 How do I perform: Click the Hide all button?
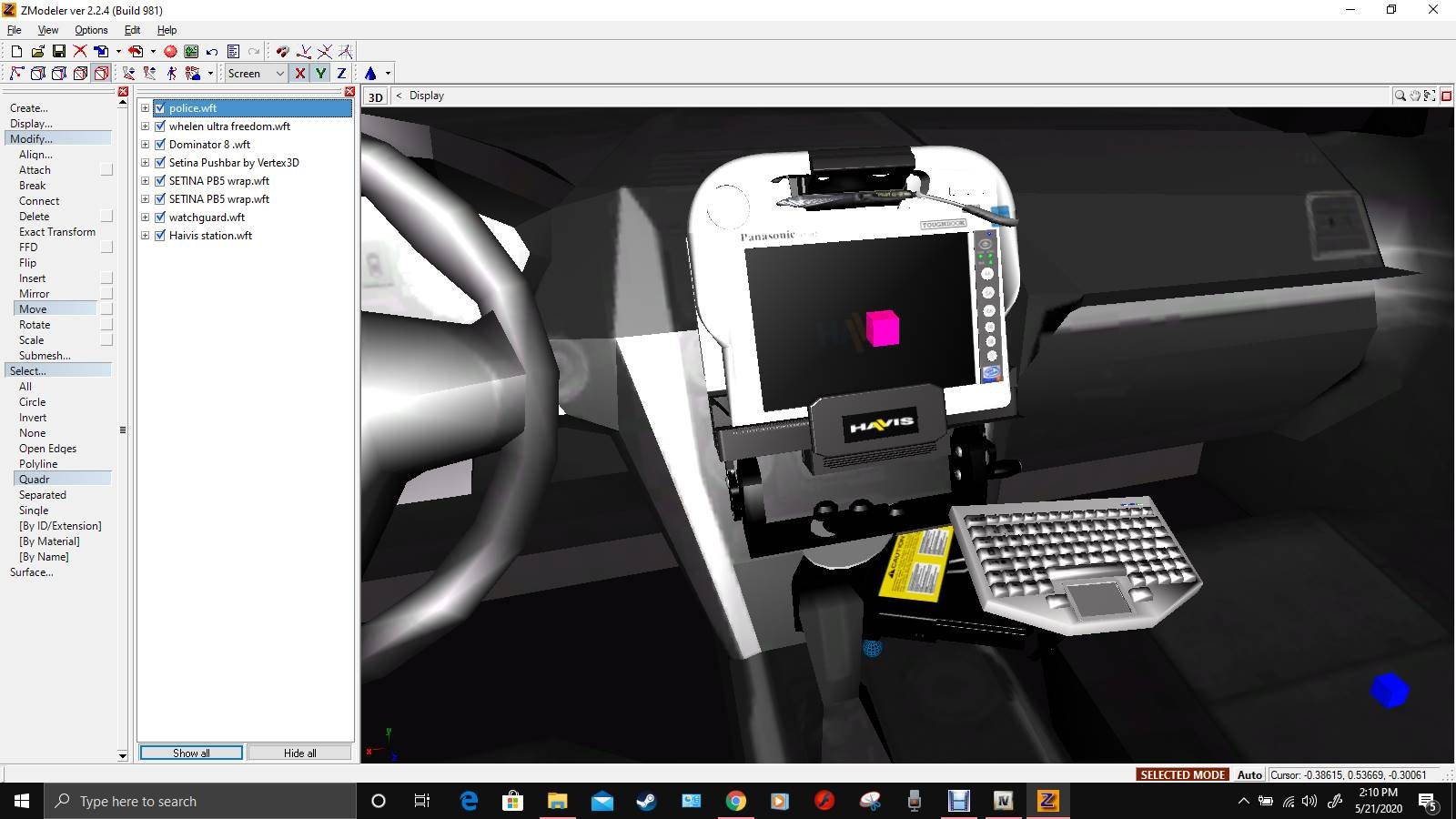click(299, 753)
